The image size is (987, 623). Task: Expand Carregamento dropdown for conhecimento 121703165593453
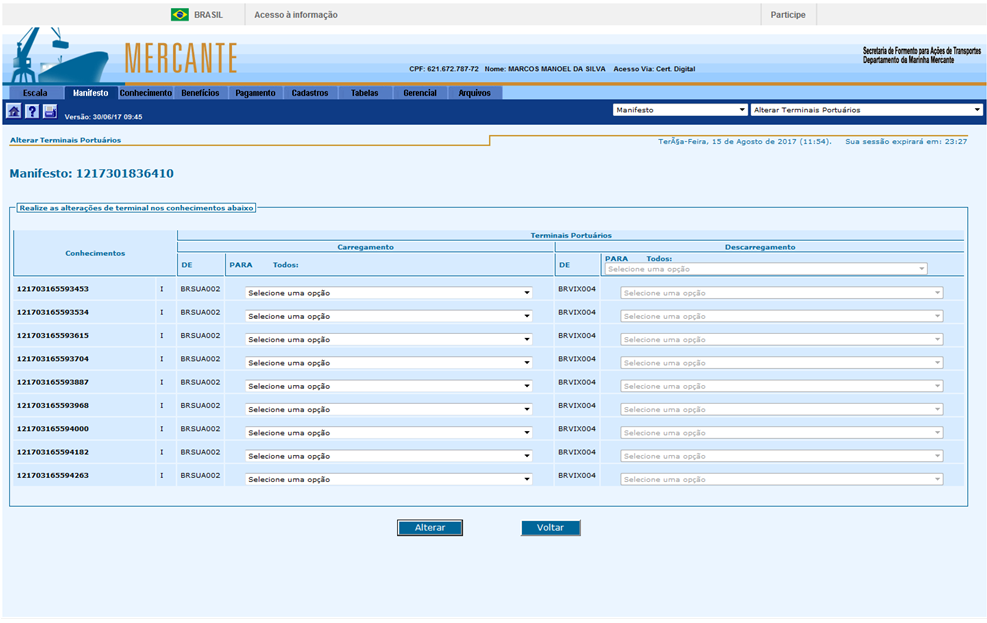(388, 293)
